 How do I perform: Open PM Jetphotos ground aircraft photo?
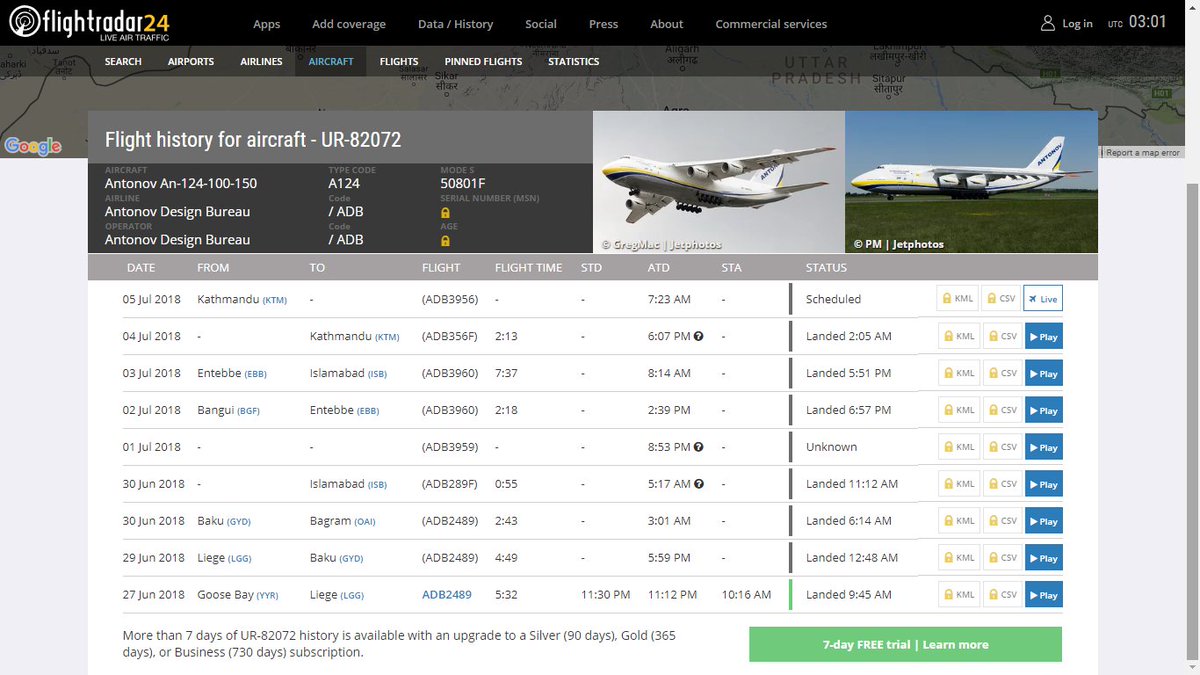pyautogui.click(x=971, y=181)
